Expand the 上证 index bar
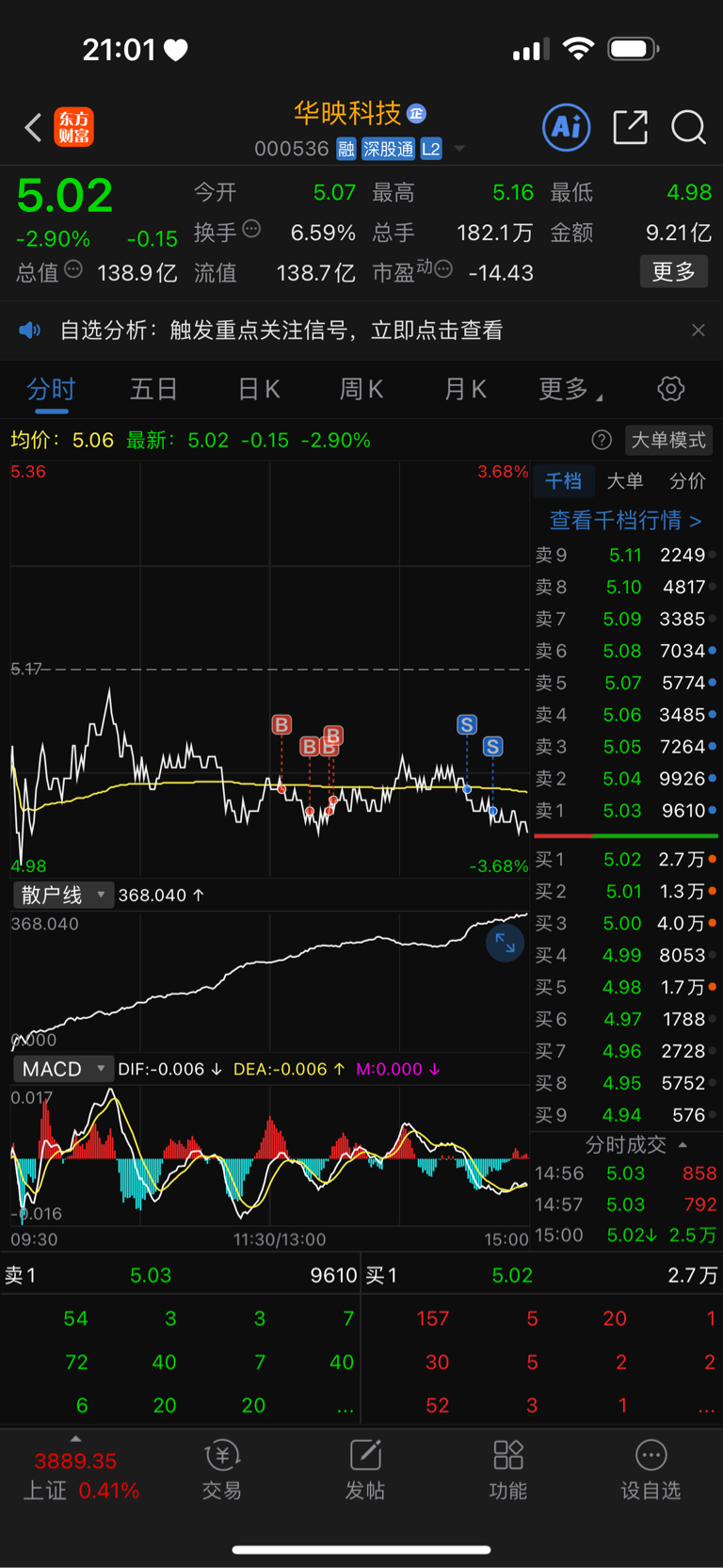The image size is (723, 1568). pyautogui.click(x=75, y=1439)
